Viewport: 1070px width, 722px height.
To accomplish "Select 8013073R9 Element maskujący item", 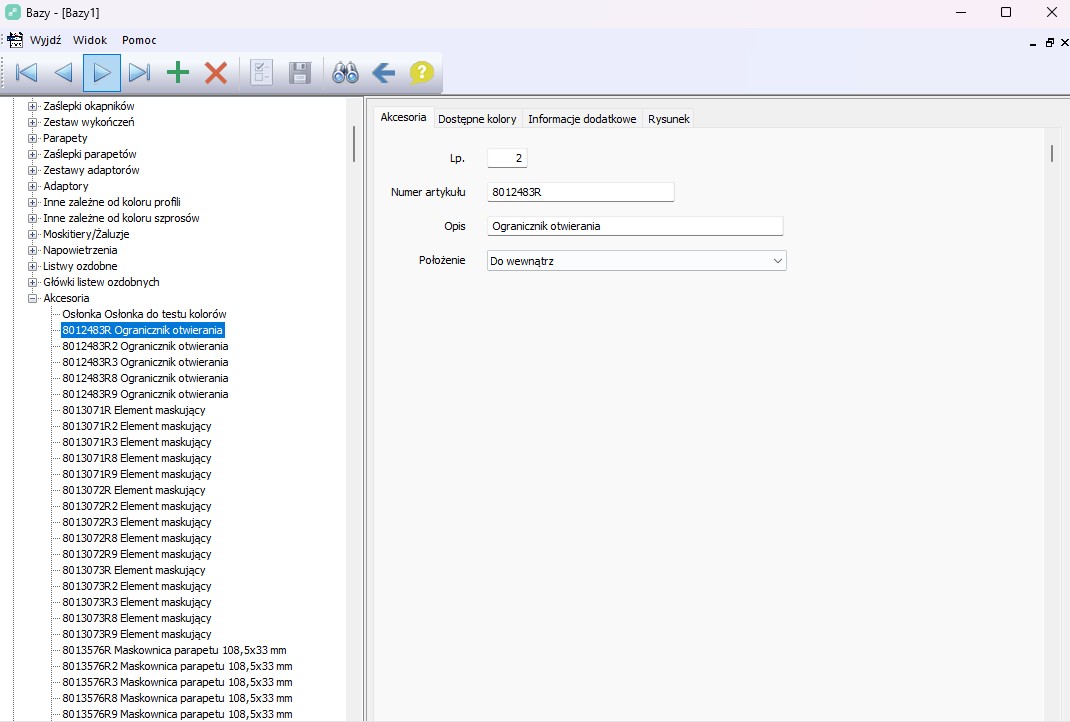I will click(x=137, y=634).
